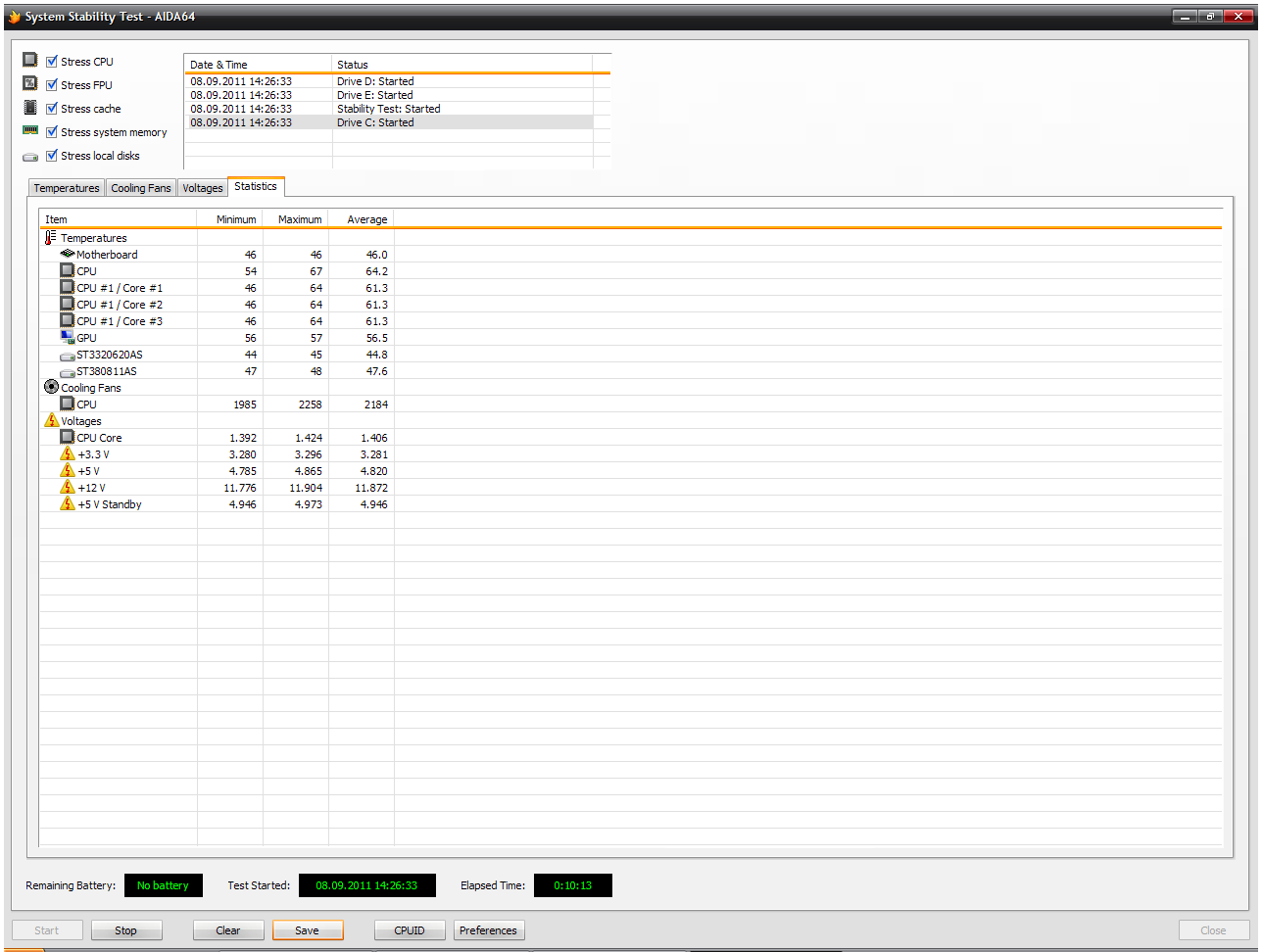Click the +3.3 V warning icon
Image resolution: width=1262 pixels, height=952 pixels.
[68, 454]
